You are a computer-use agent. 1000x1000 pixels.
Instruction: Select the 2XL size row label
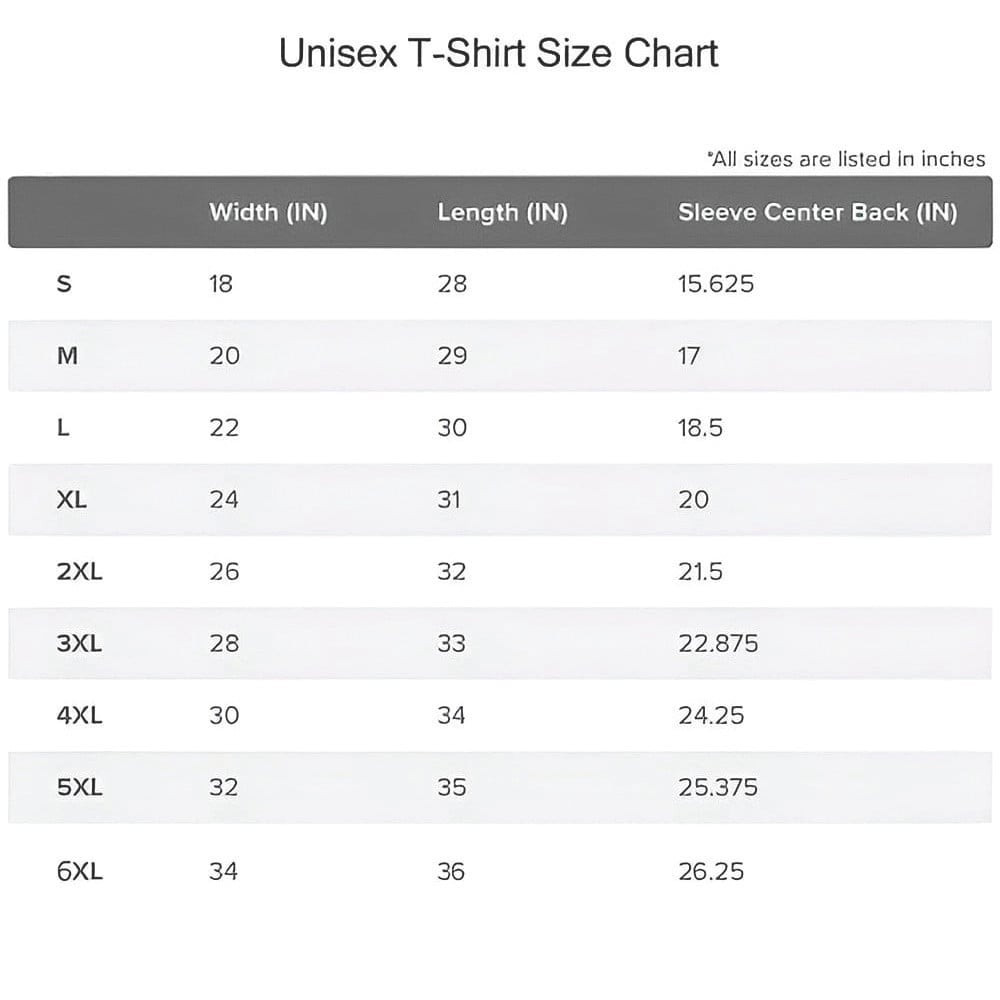pyautogui.click(x=80, y=572)
